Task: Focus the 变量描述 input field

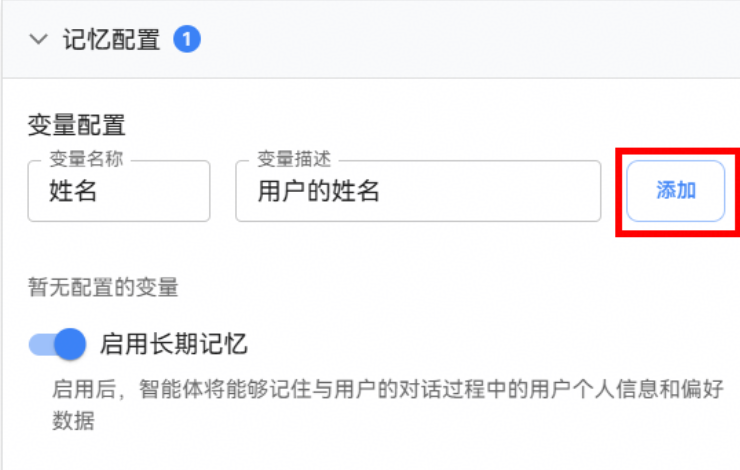Action: tap(417, 191)
